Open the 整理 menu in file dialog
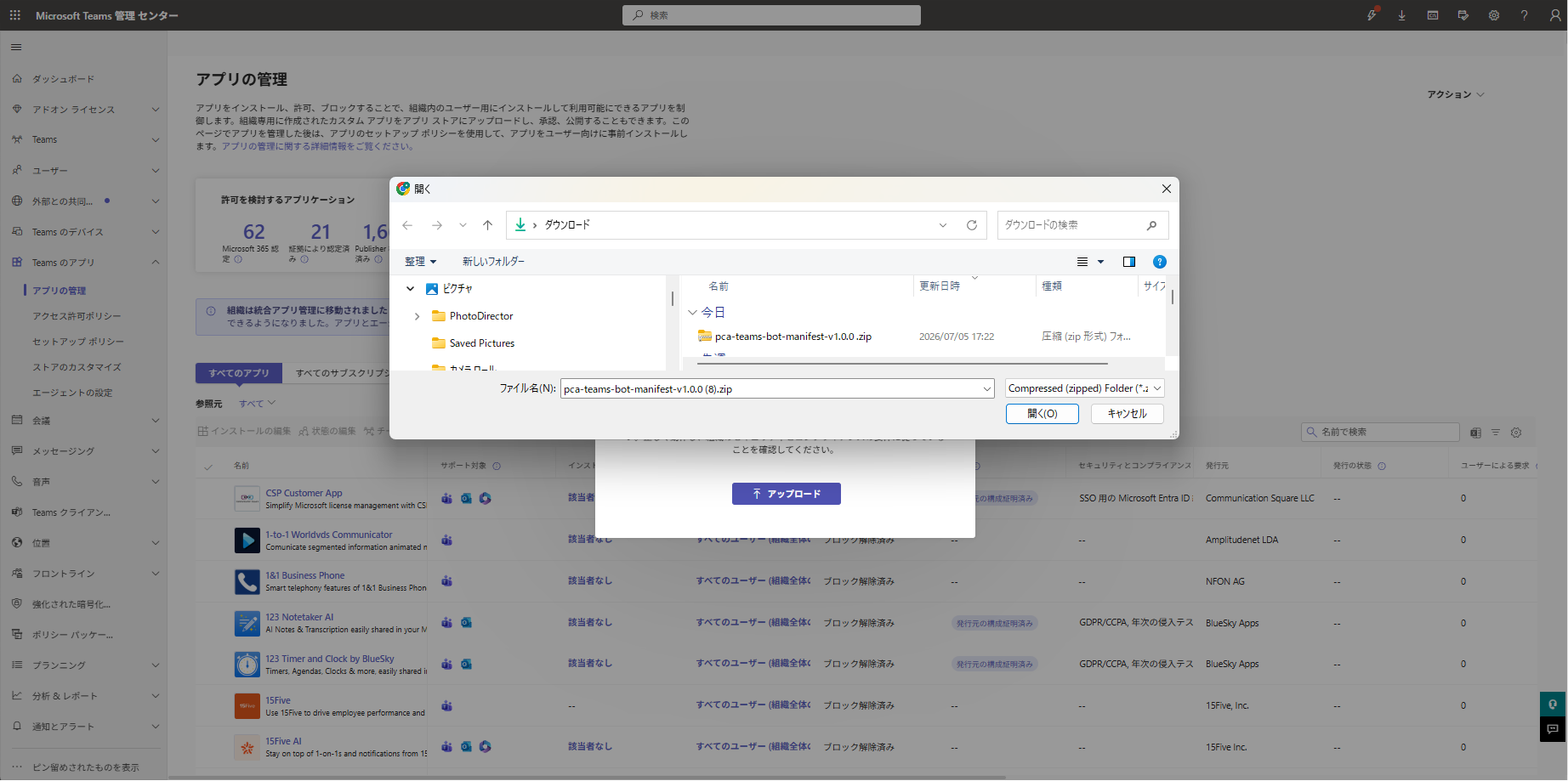Image resolution: width=1568 pixels, height=781 pixels. click(x=421, y=262)
